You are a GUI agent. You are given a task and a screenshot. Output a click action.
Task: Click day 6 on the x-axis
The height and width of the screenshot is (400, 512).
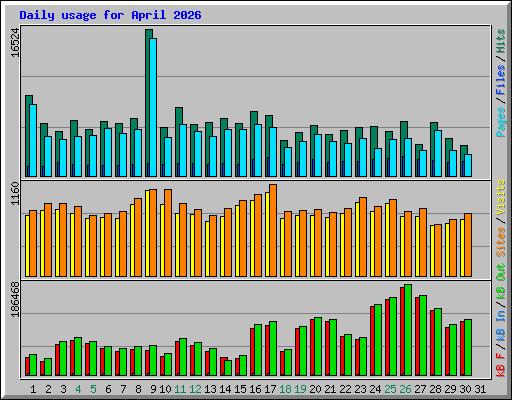108,389
